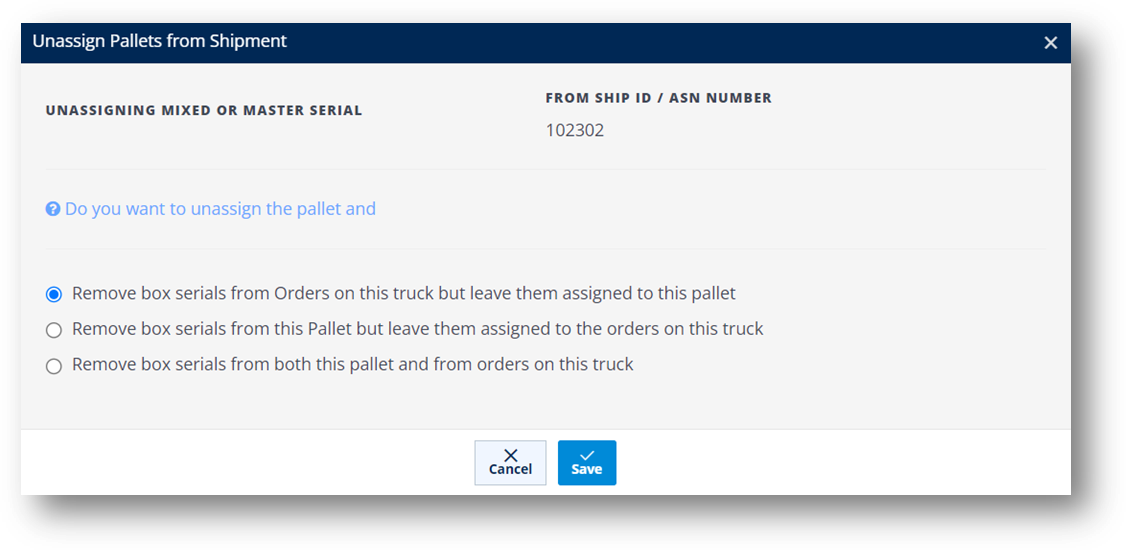Click the word 'Cancel' on the white button
This screenshot has height=550, width=1126.
pos(511,470)
